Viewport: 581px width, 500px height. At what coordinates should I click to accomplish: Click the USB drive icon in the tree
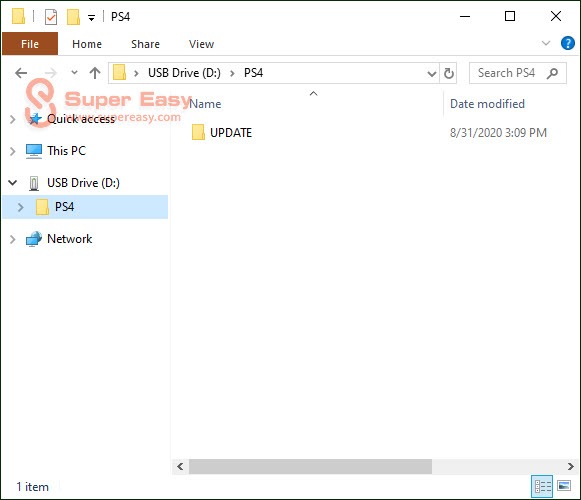34,183
